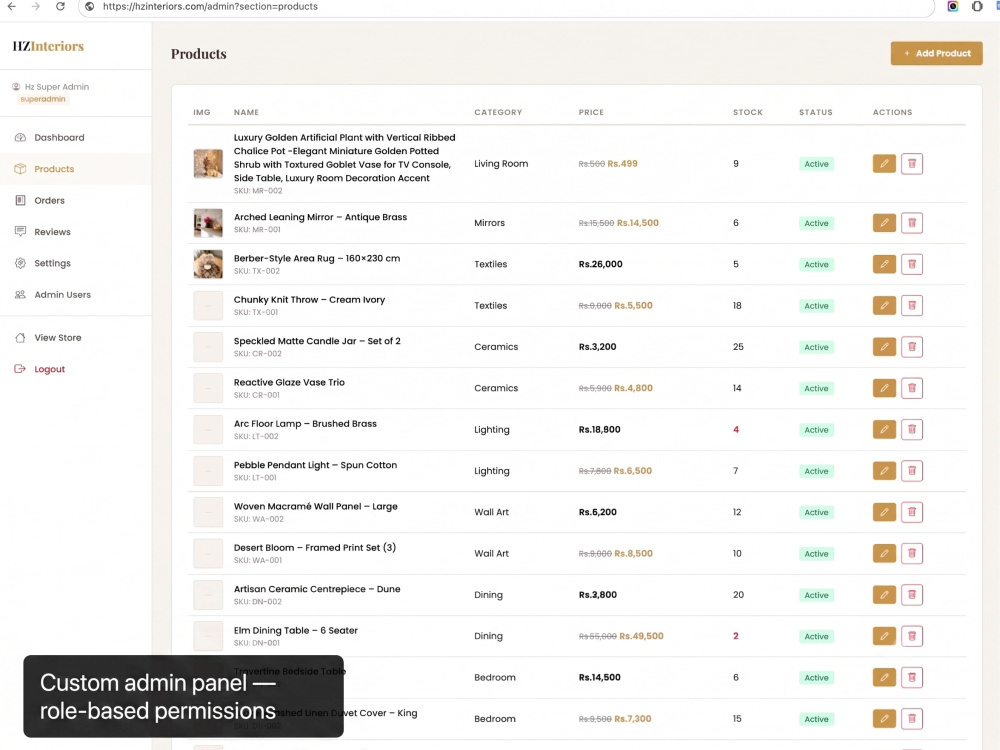
Task: Delete the Arc Floor Lamp product
Action: click(912, 430)
